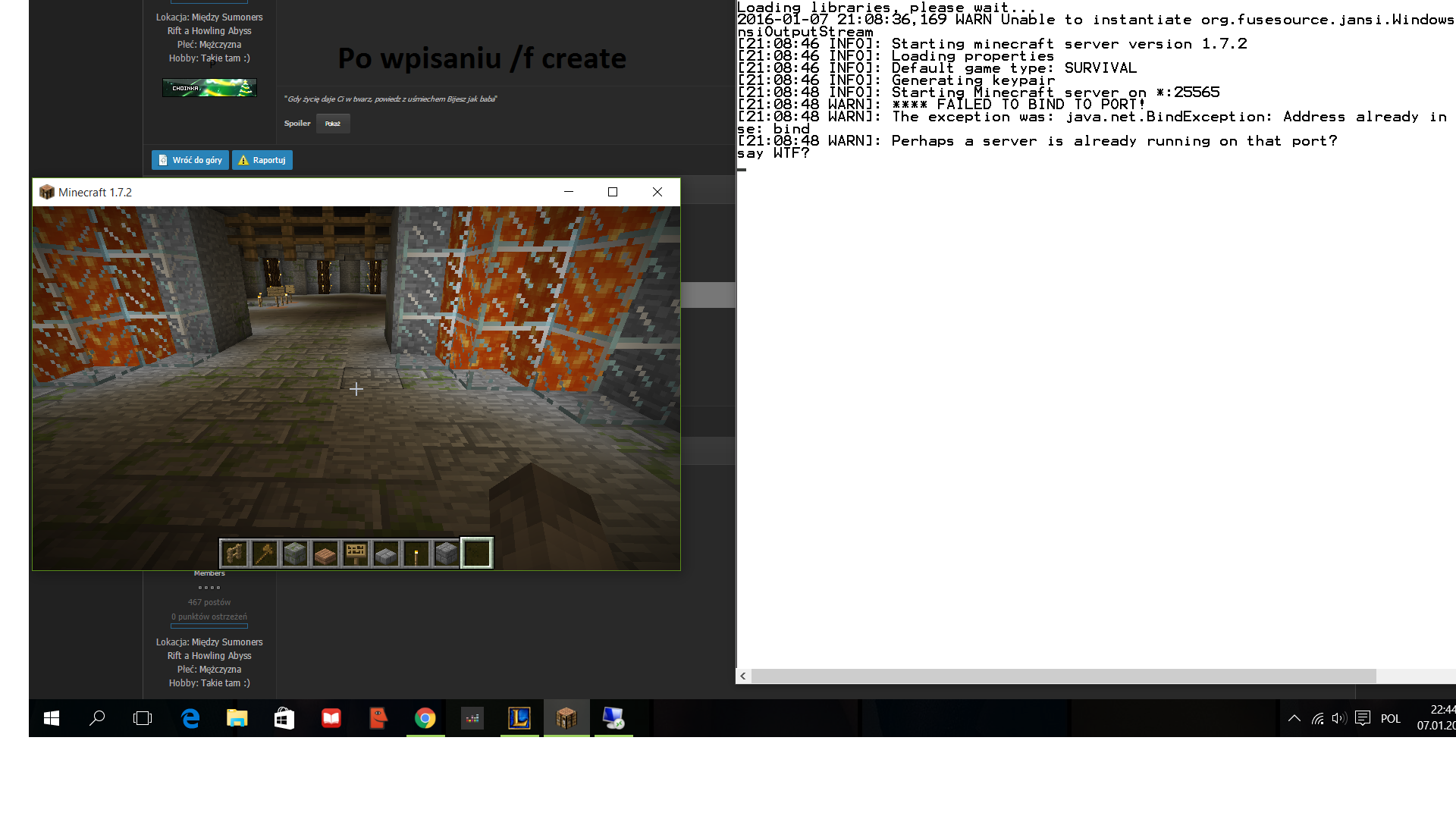Click the Chojnka banner image
Screen dimensions: 1456x819
209,88
